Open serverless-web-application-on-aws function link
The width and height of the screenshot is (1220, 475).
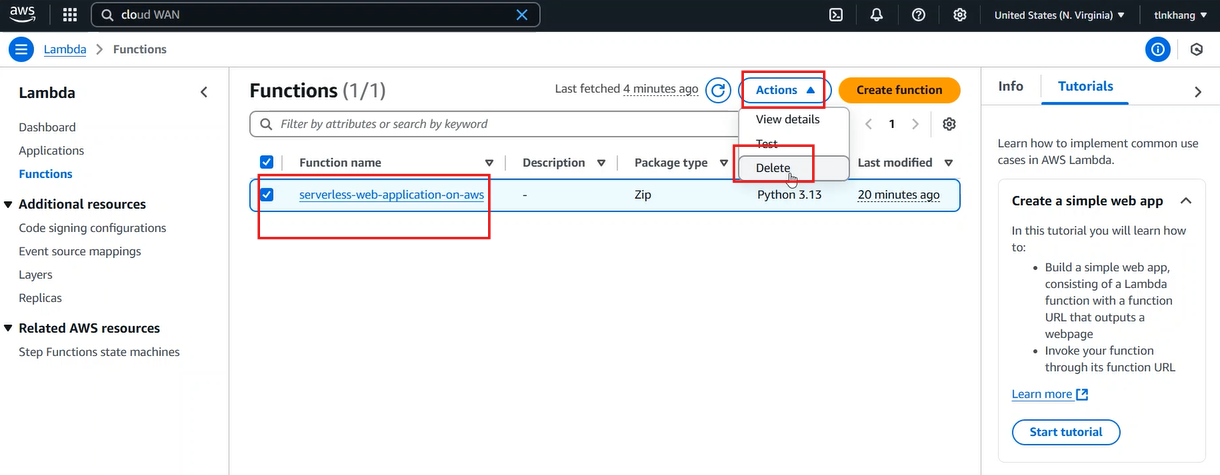392,195
